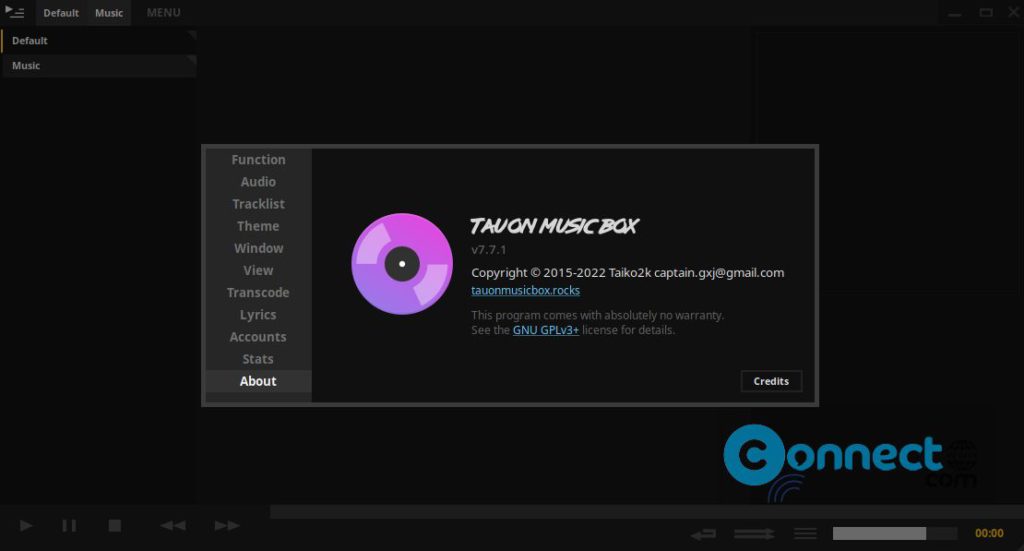The height and width of the screenshot is (551, 1024).
Task: Toggle repeat mode icon in bottom bar
Action: coord(703,535)
